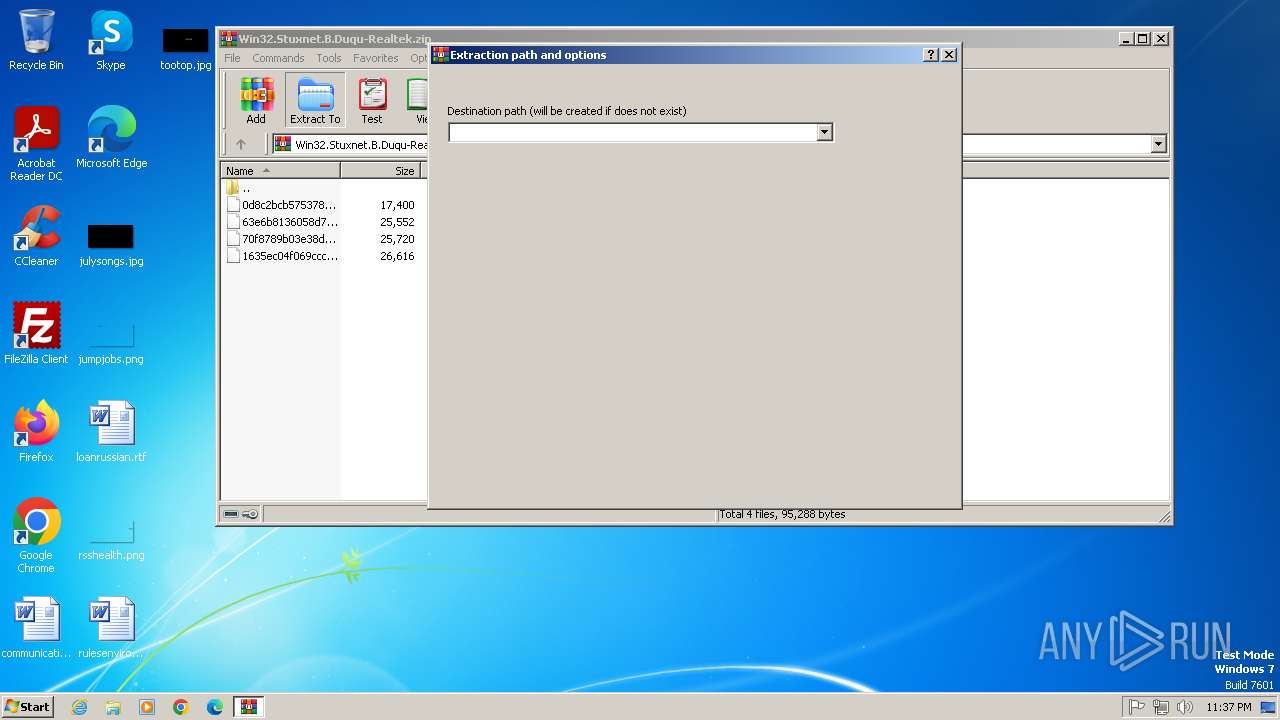Minimize the WinRAR main window
1280x720 pixels.
pos(1126,38)
